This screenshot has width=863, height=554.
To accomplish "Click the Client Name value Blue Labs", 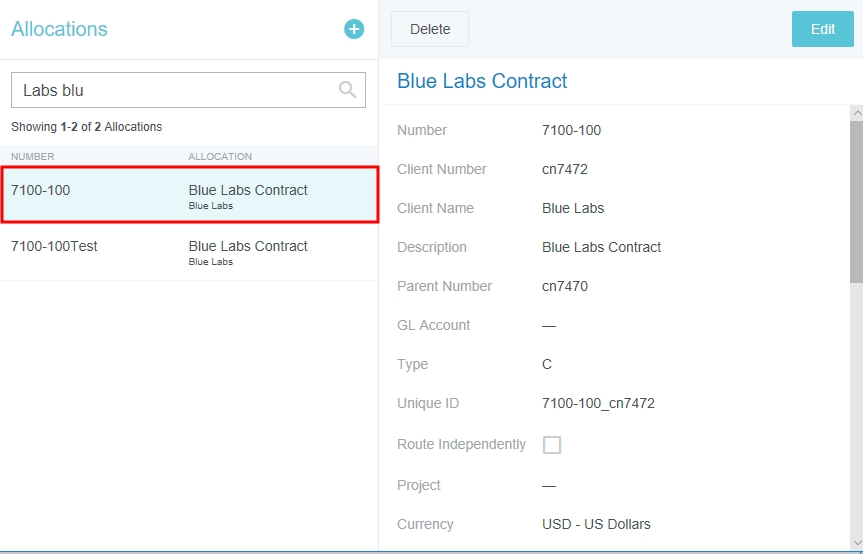I will [x=573, y=208].
